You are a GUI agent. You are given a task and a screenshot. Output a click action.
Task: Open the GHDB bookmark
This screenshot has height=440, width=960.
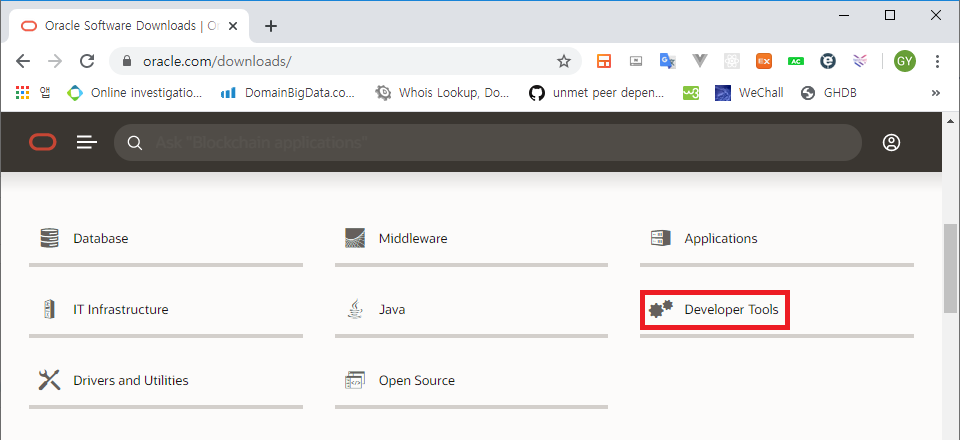pyautogui.click(x=828, y=92)
